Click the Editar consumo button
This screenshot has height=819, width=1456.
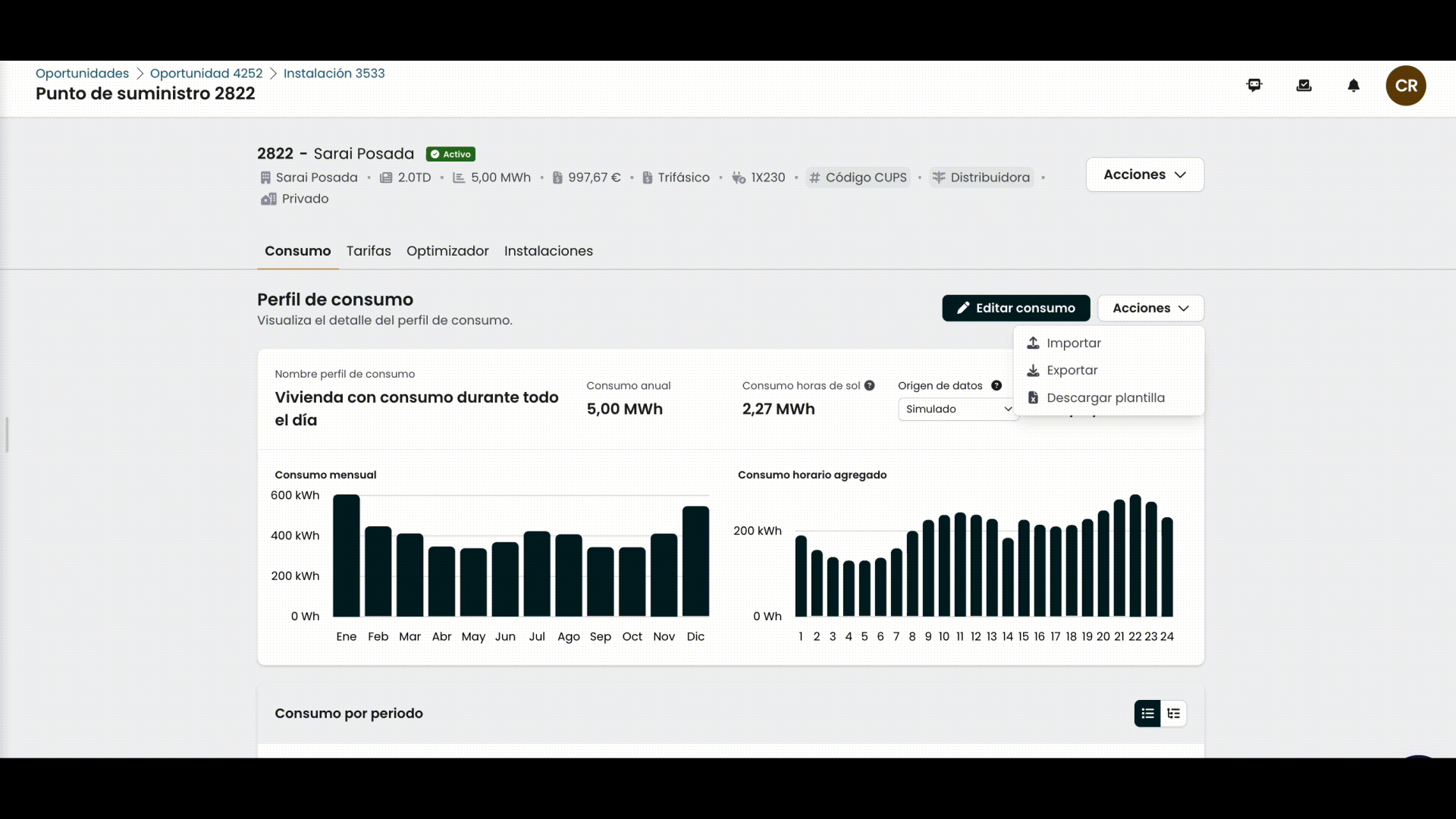1016,308
